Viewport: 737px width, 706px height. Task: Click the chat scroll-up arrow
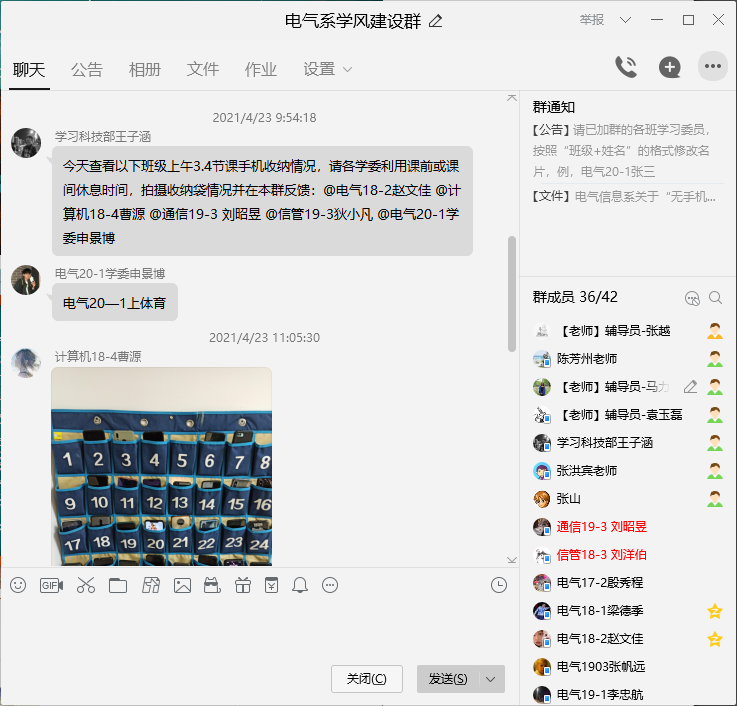(x=512, y=98)
